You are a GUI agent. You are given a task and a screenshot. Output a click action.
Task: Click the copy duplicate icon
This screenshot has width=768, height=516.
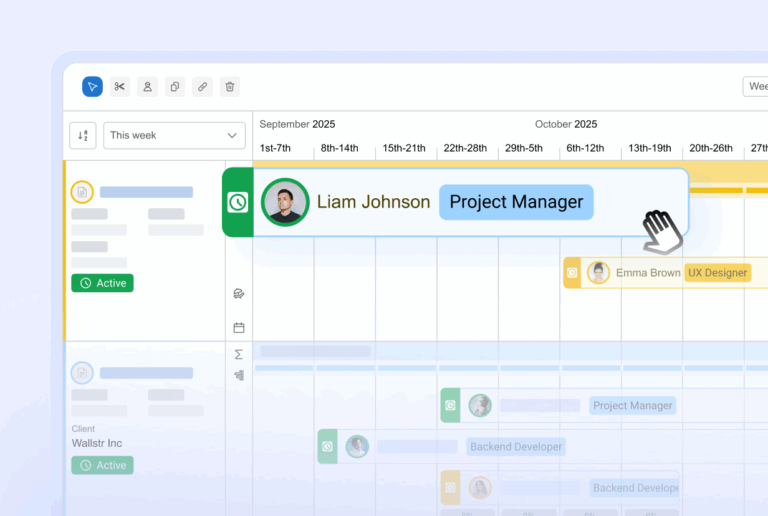click(x=175, y=87)
